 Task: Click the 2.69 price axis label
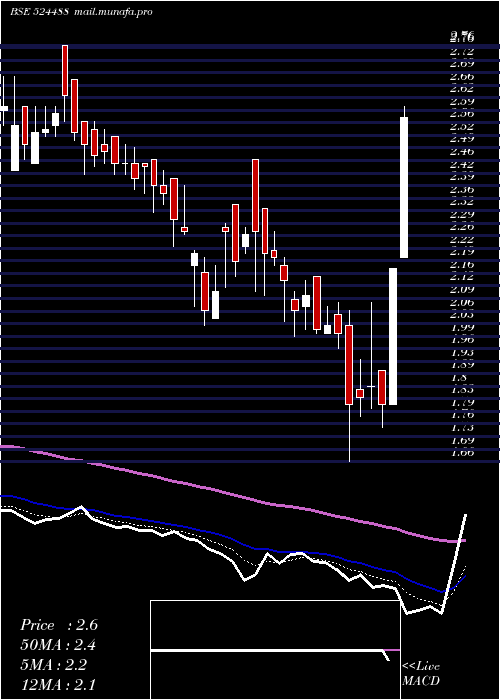coord(462,64)
